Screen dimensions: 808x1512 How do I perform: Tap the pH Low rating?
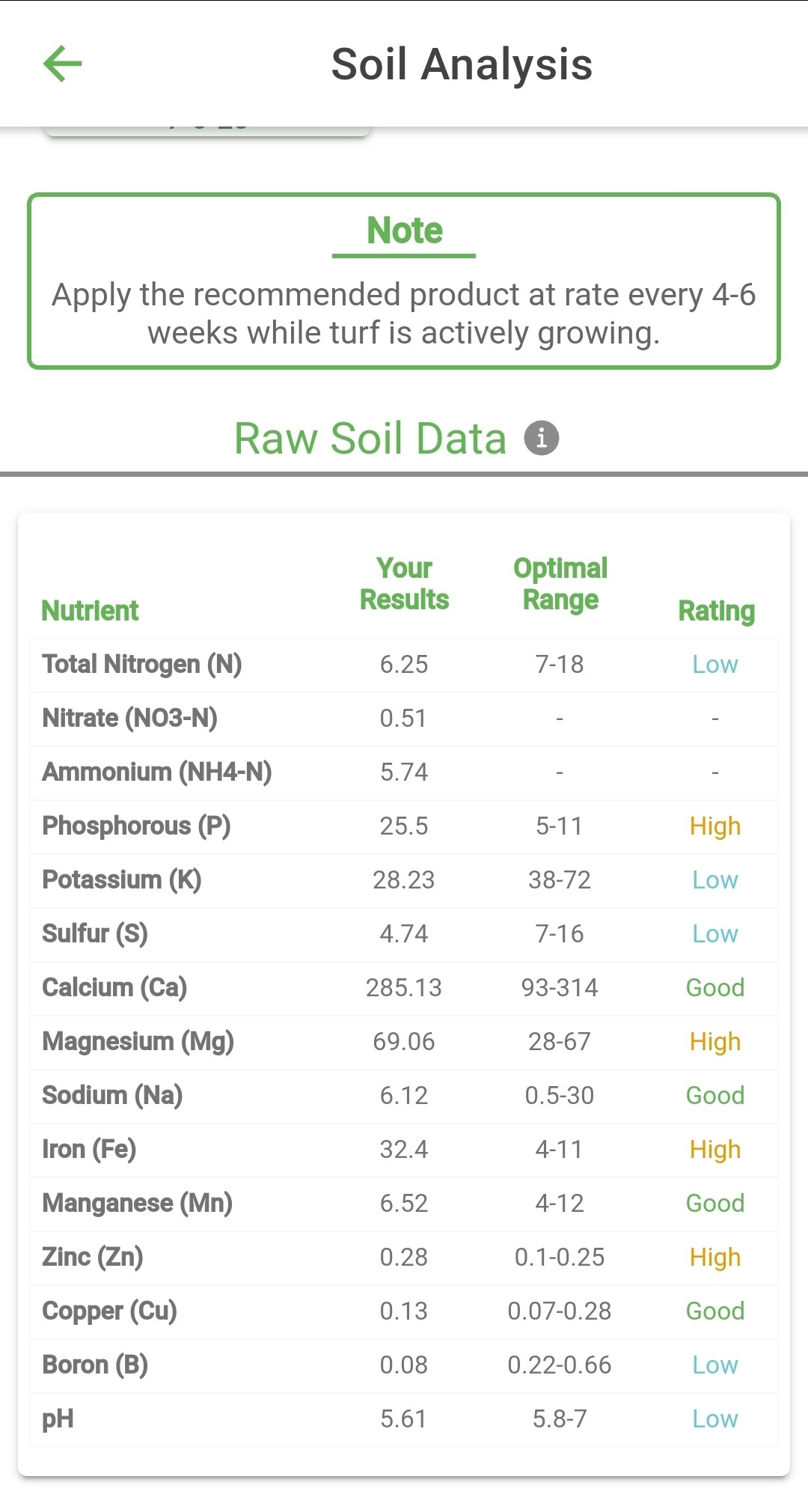(x=714, y=1418)
